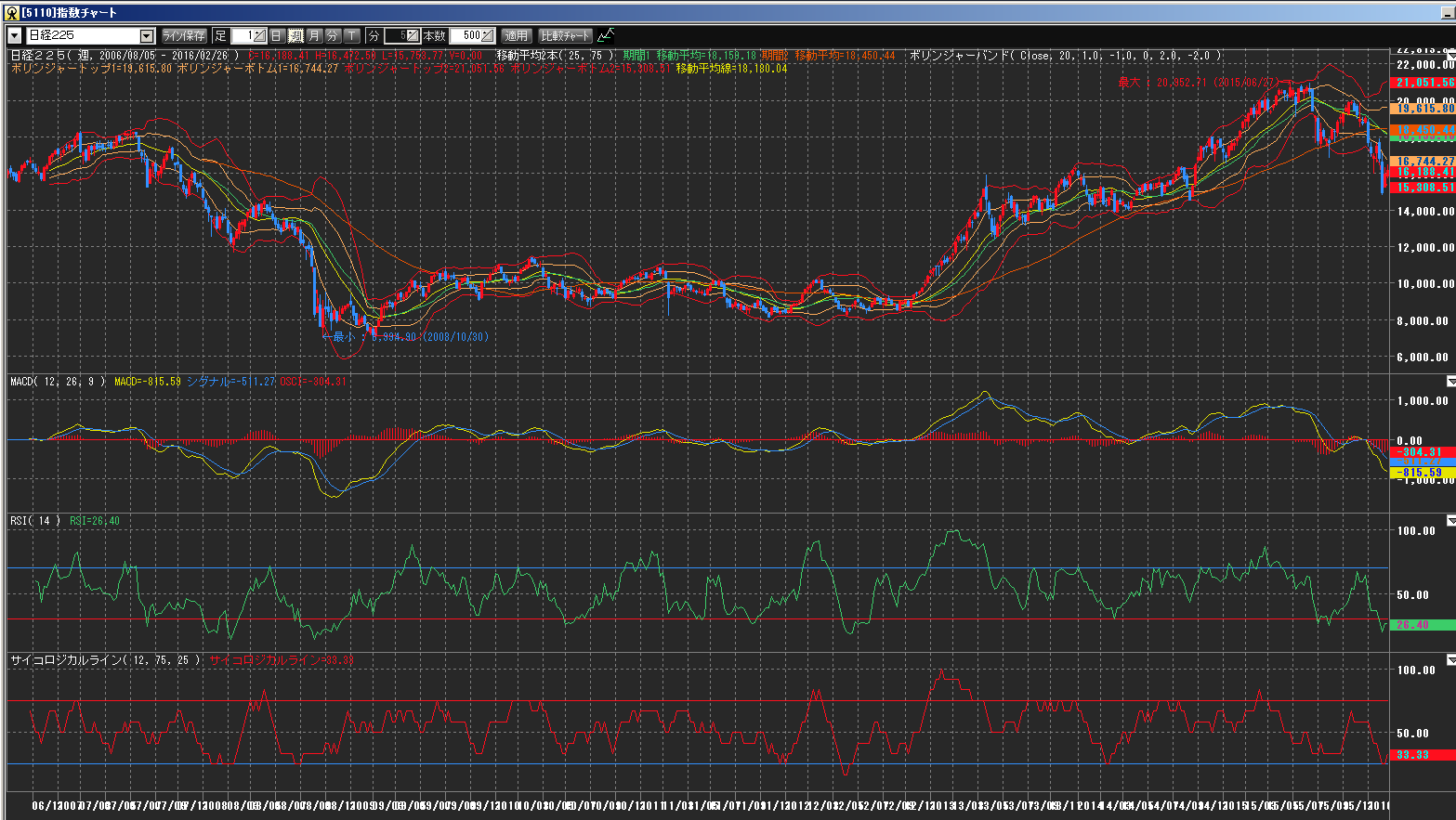Image resolution: width=1456 pixels, height=820 pixels.
Task: Toggle the 月 monthly timeframe button
Action: coord(314,35)
